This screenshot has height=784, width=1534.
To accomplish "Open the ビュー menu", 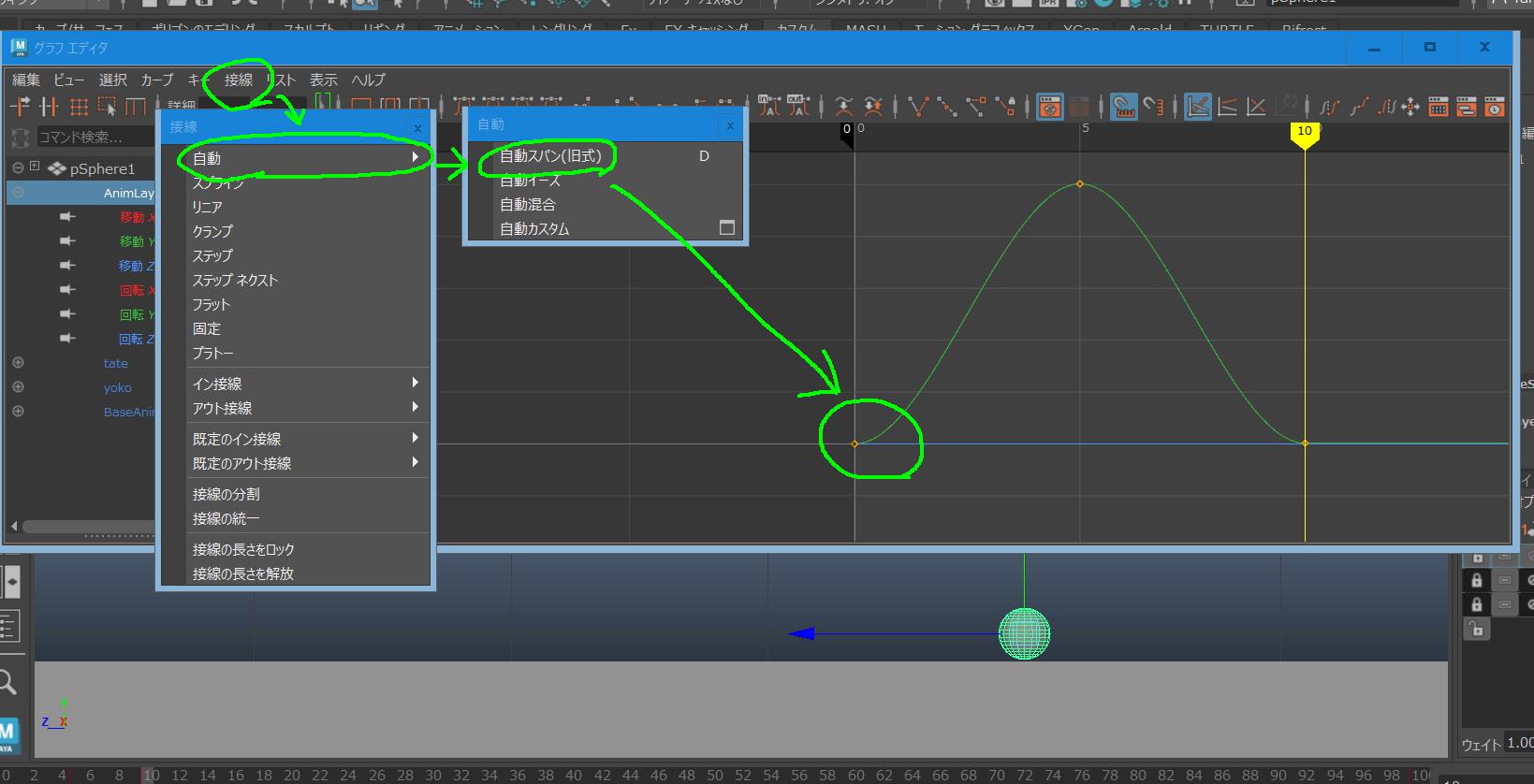I will (x=69, y=80).
